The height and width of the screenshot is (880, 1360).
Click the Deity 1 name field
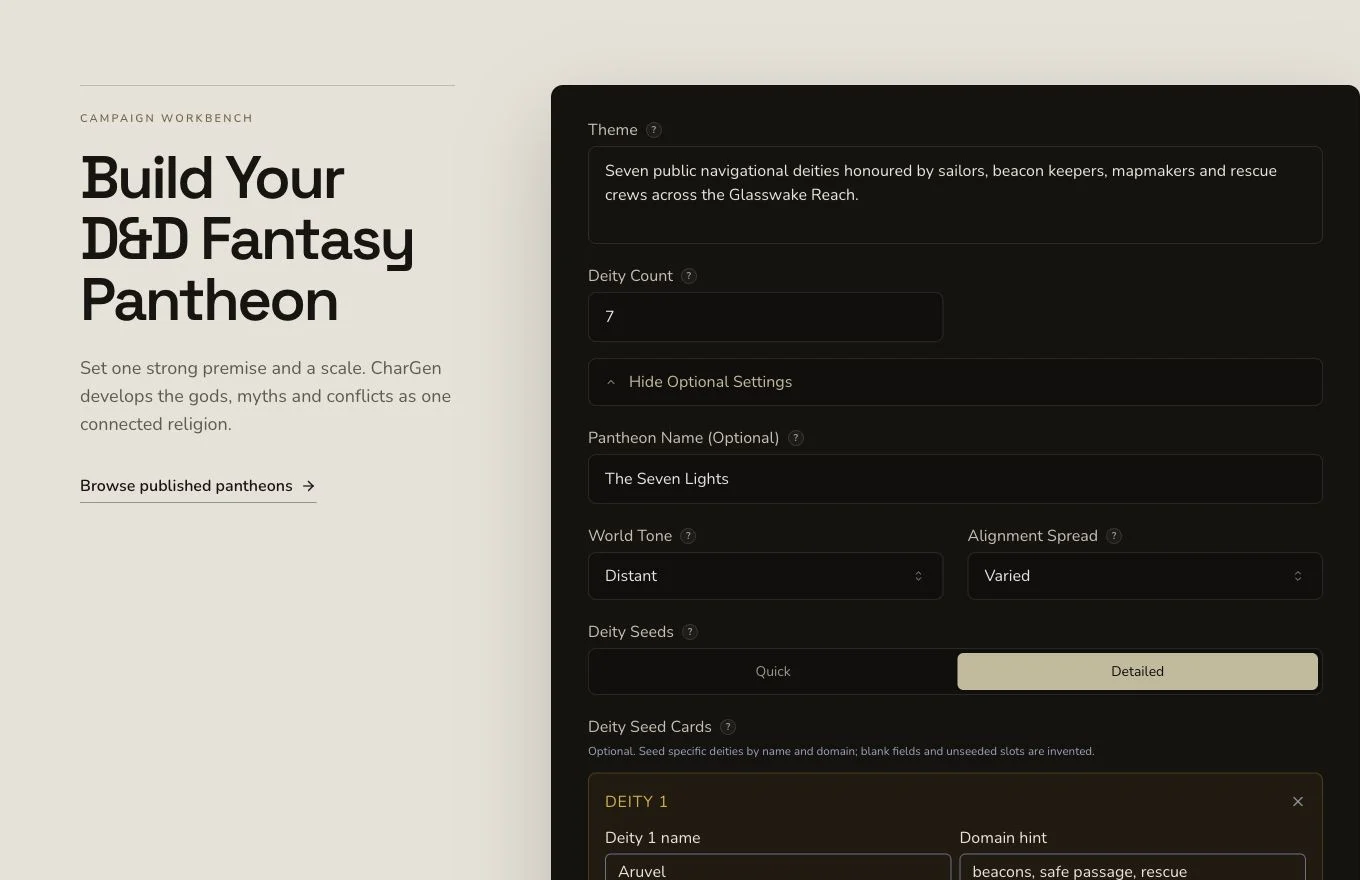(778, 867)
